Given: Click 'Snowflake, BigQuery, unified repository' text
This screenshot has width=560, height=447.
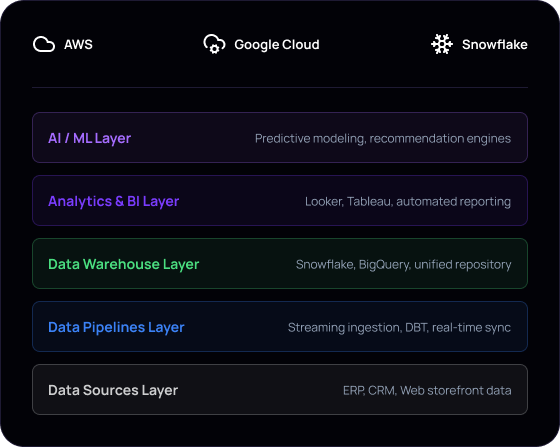Looking at the screenshot, I should click(x=404, y=265).
